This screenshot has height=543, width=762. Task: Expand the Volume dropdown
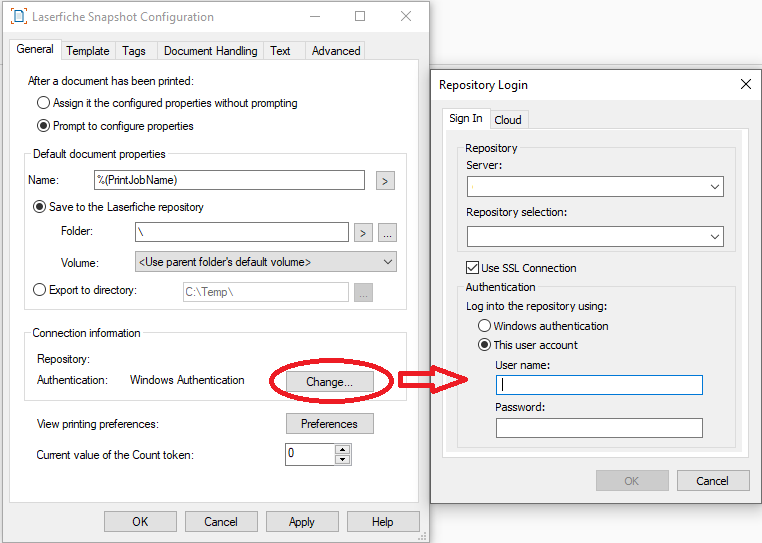point(266,262)
